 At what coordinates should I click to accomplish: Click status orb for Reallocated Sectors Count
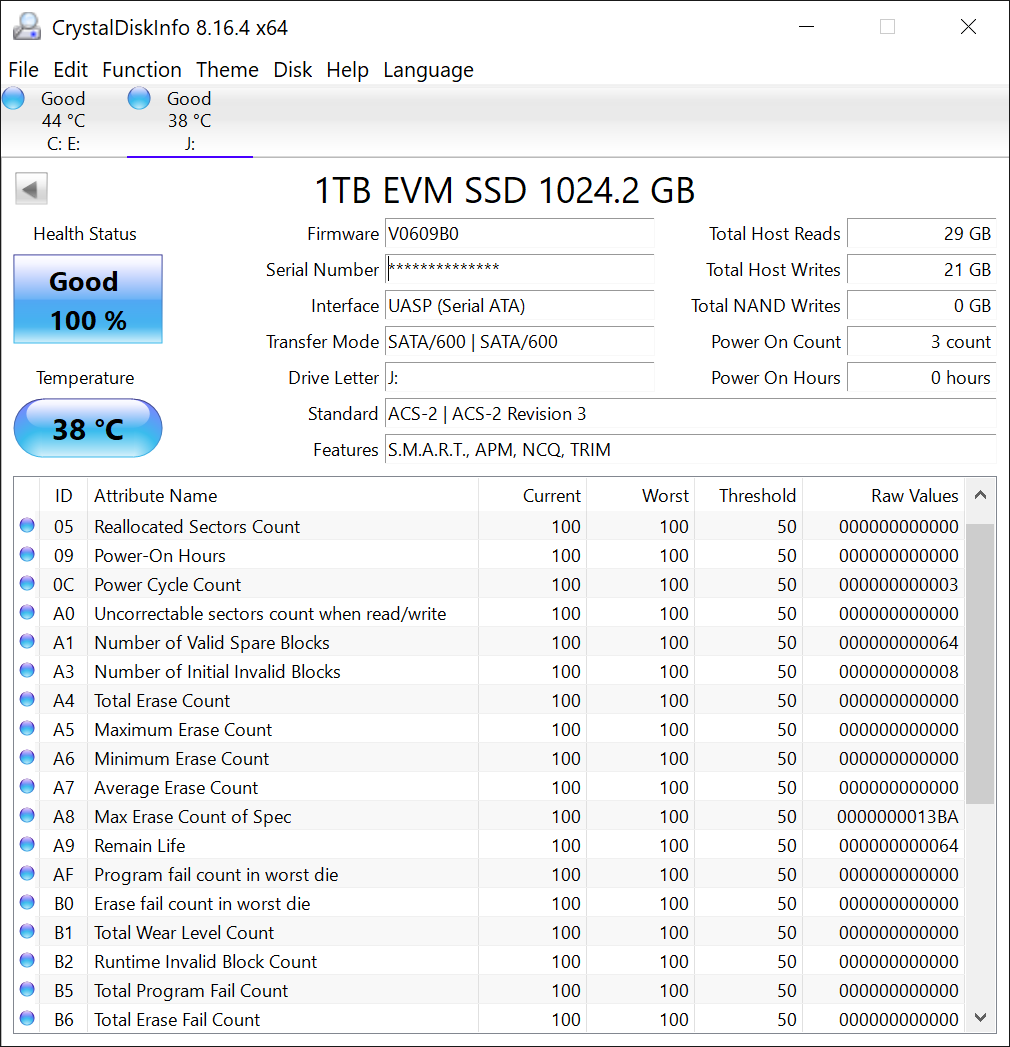pos(27,526)
